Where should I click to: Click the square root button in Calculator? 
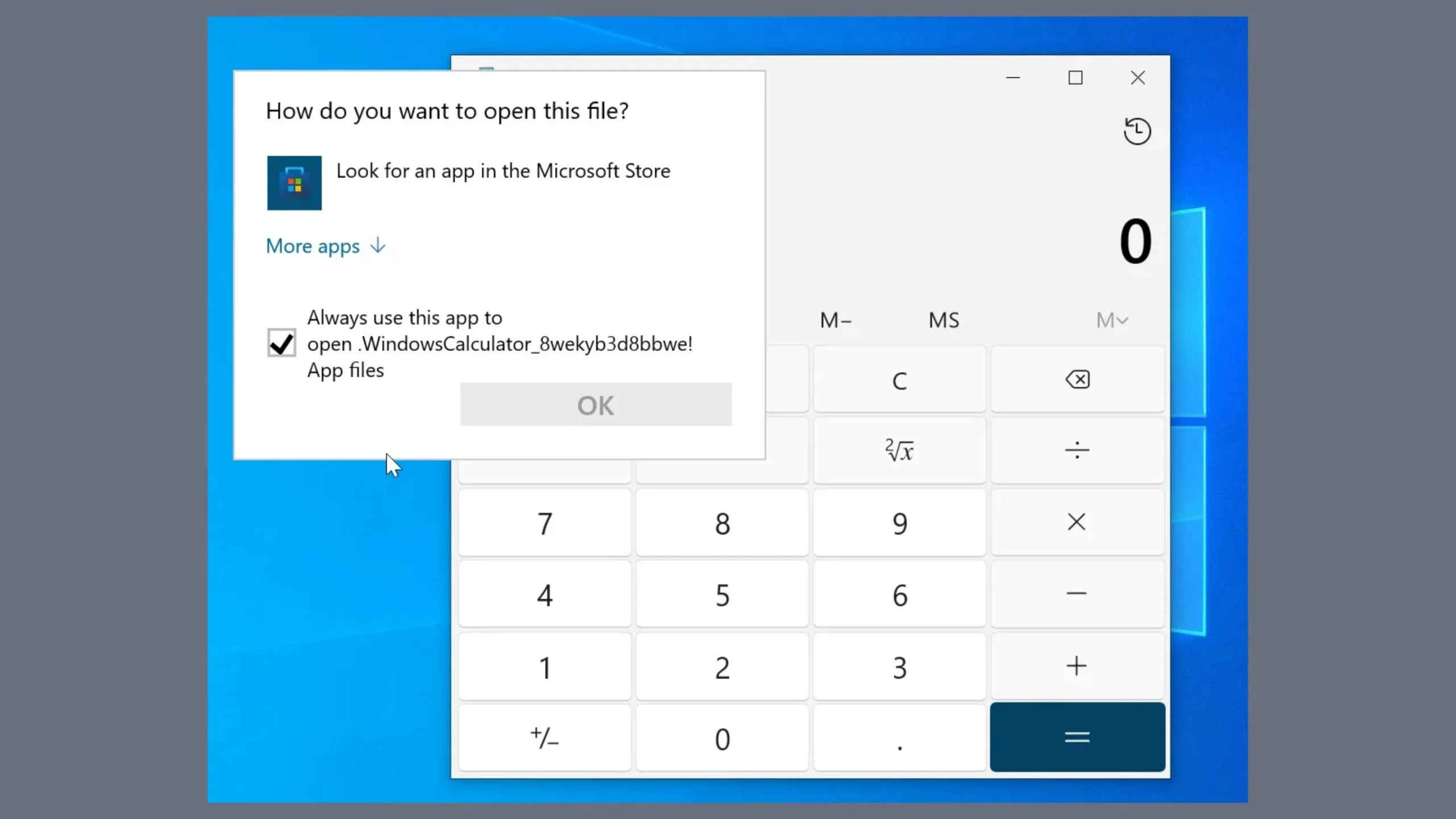899,450
